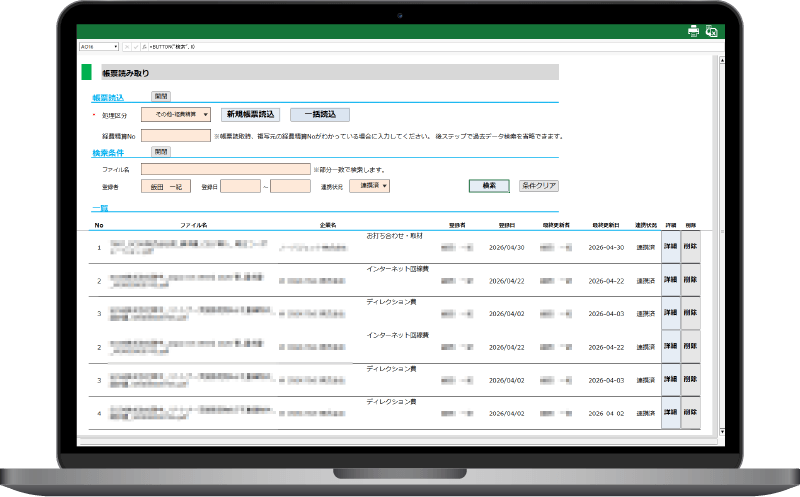
Task: Click the scrollbar up arrow
Action: pyautogui.click(x=722, y=60)
